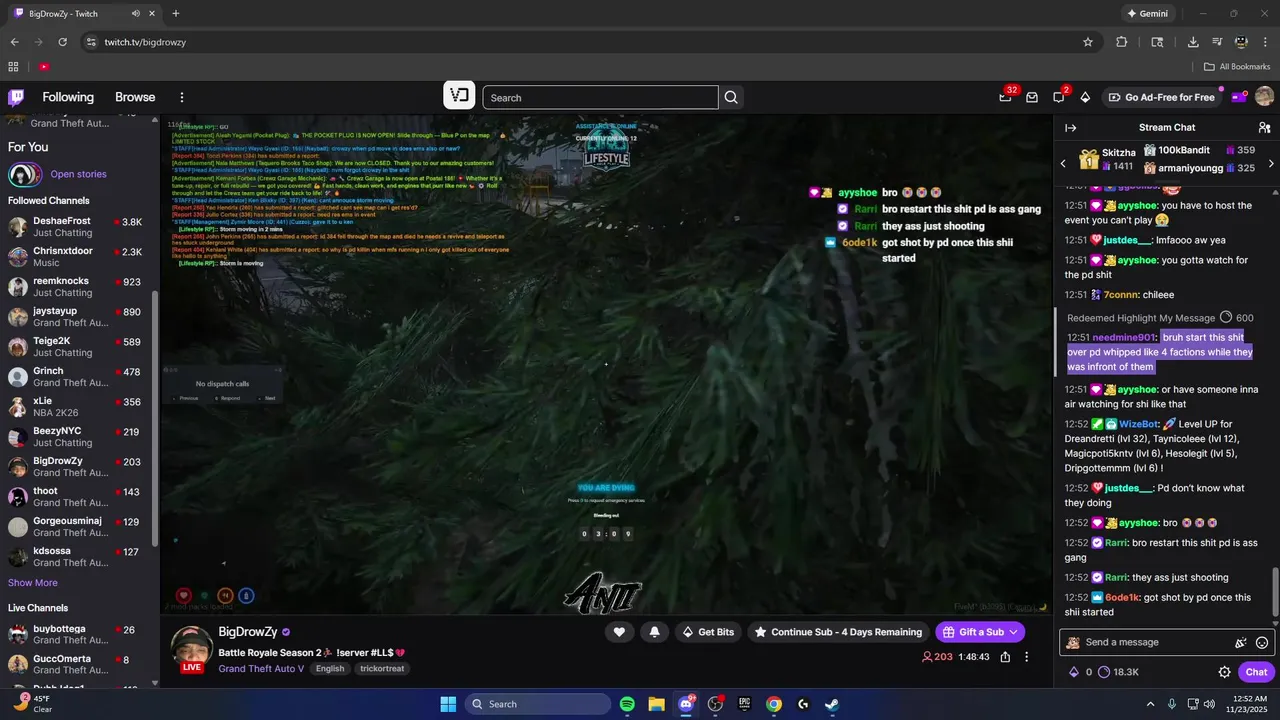Click the English tag
Image resolution: width=1280 pixels, height=720 pixels.
(330, 669)
